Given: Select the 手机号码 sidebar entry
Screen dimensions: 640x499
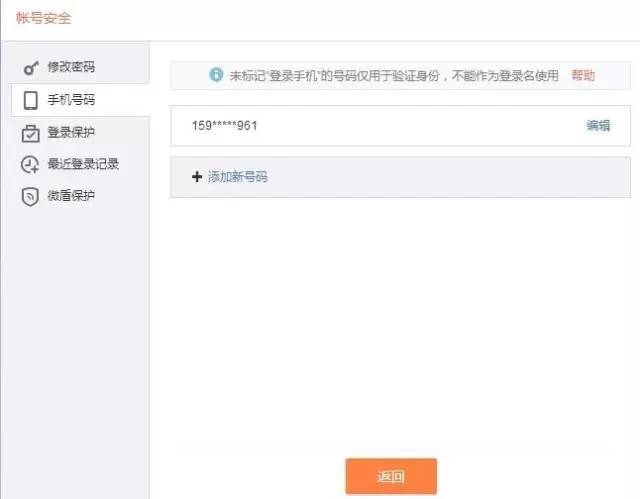Looking at the screenshot, I should 81,100.
